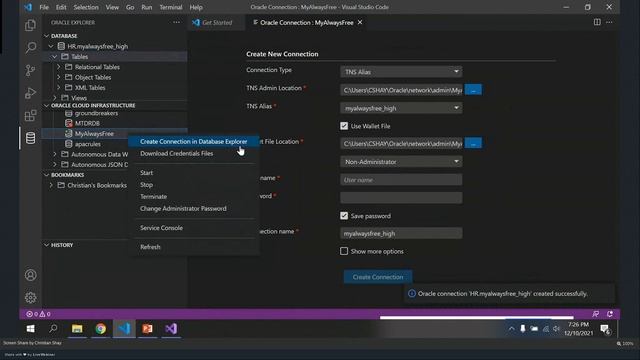Collapse the DATABASE section
This screenshot has height=360, width=640.
pyautogui.click(x=47, y=36)
